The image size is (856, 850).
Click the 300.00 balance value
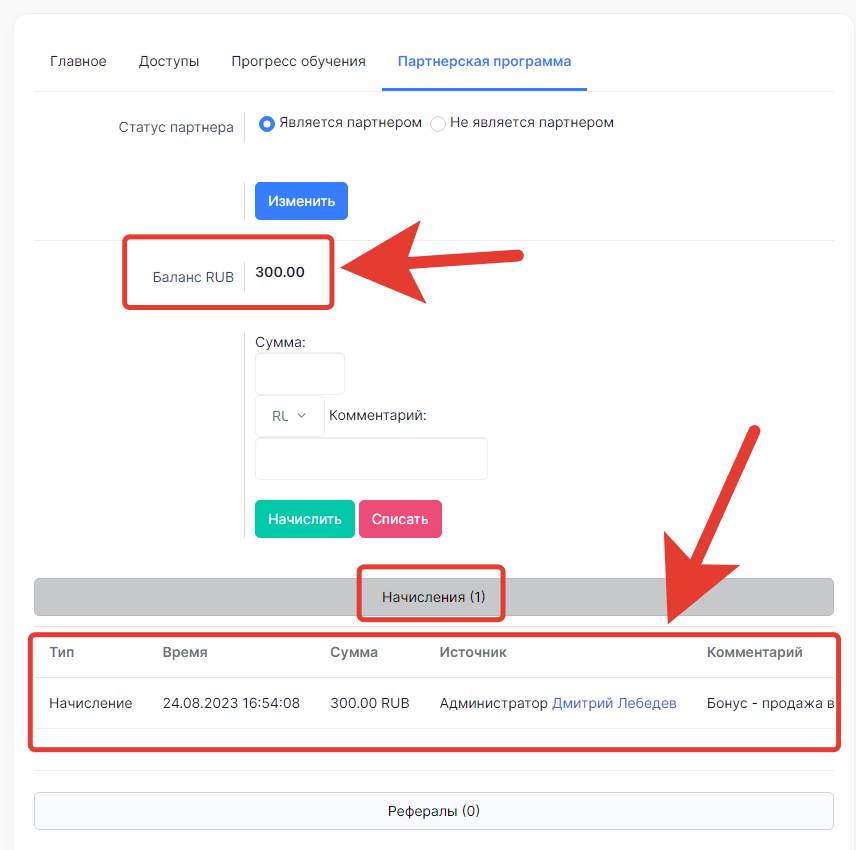click(x=280, y=272)
